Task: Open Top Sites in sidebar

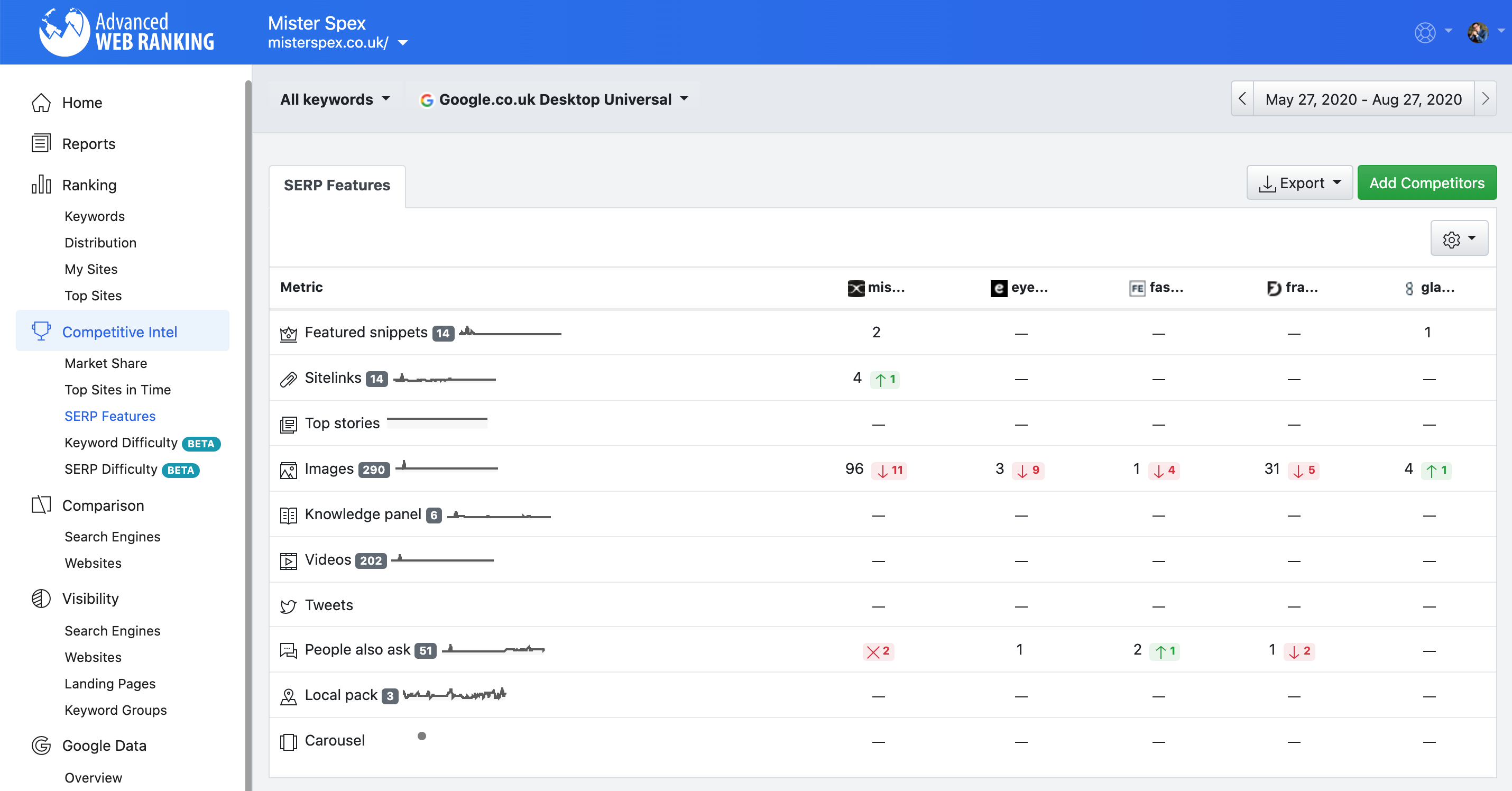Action: 94,296
